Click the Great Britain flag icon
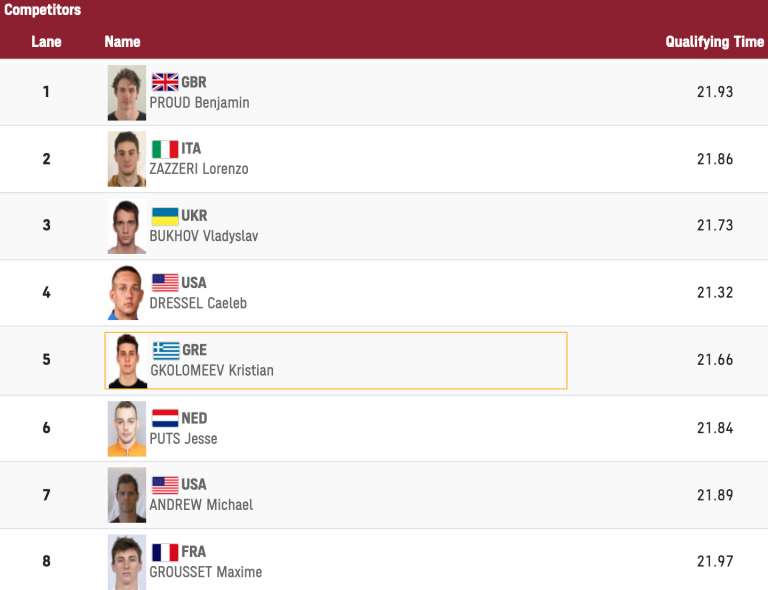 [x=165, y=82]
